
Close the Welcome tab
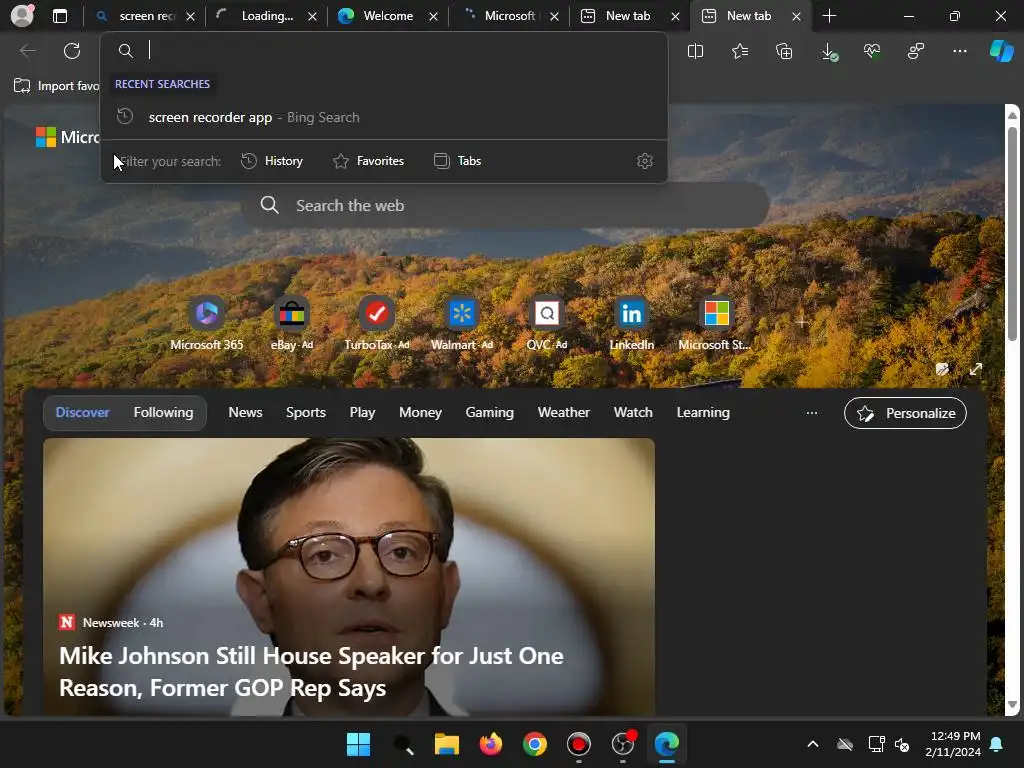coord(433,16)
